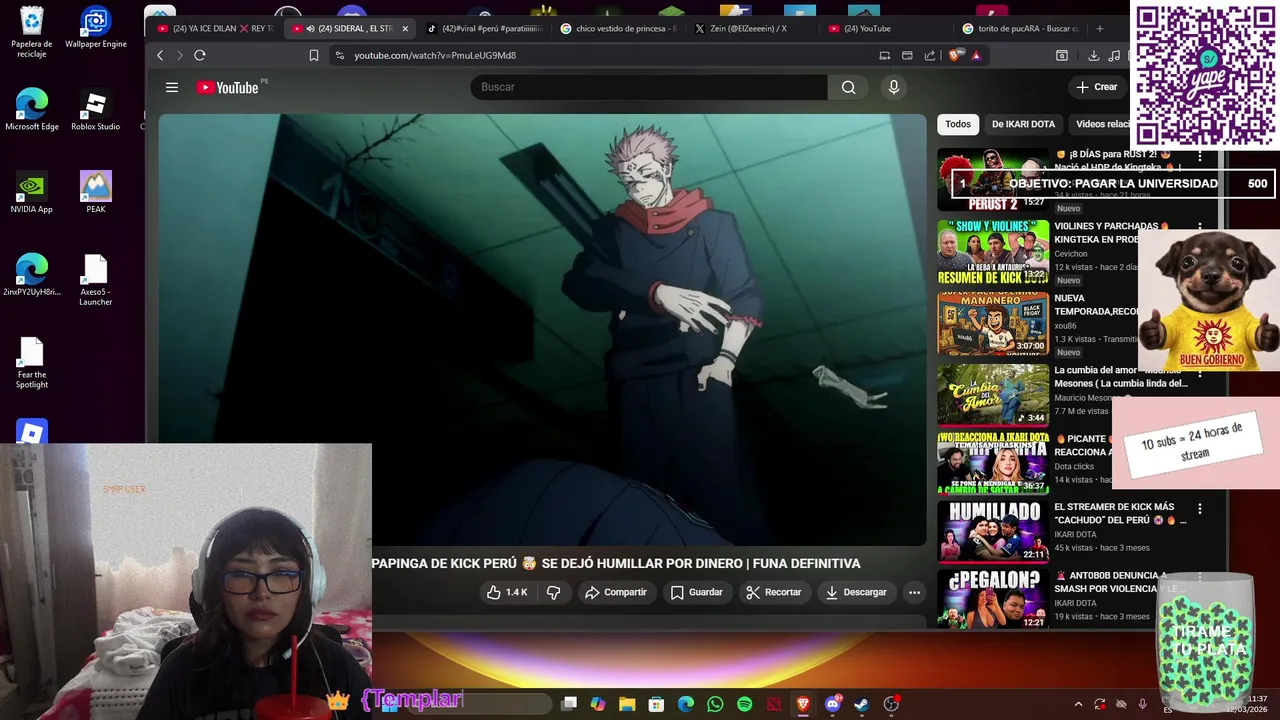The width and height of the screenshot is (1280, 720).
Task: Switch to the TikTok #viral #perú tab
Action: pos(485,28)
